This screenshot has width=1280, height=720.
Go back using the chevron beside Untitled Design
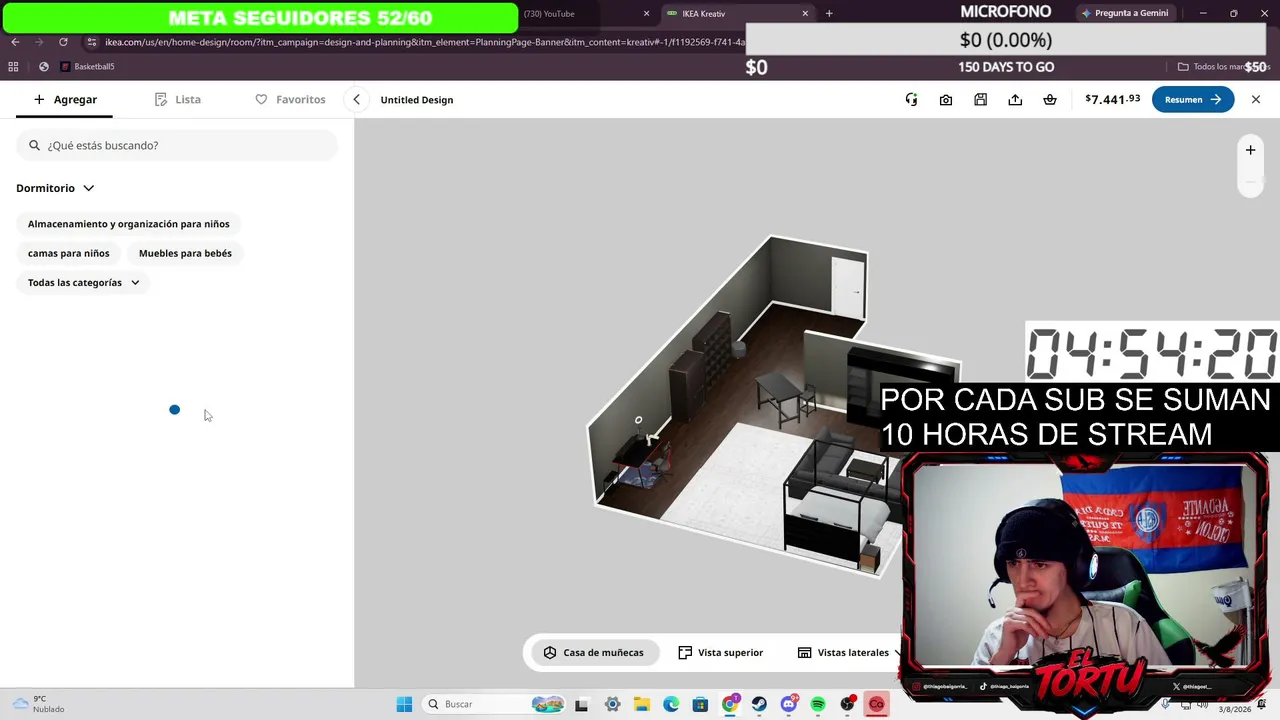pos(356,100)
